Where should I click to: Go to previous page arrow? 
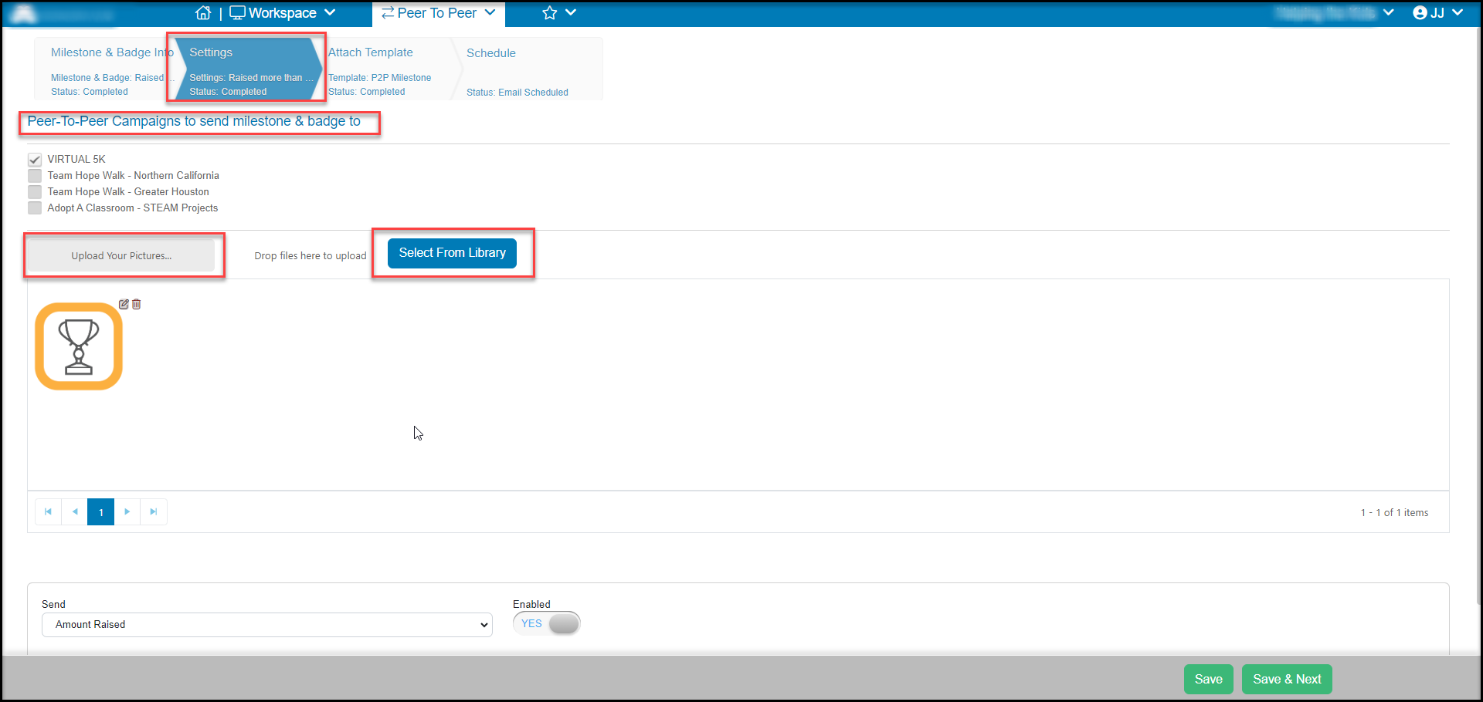point(74,512)
